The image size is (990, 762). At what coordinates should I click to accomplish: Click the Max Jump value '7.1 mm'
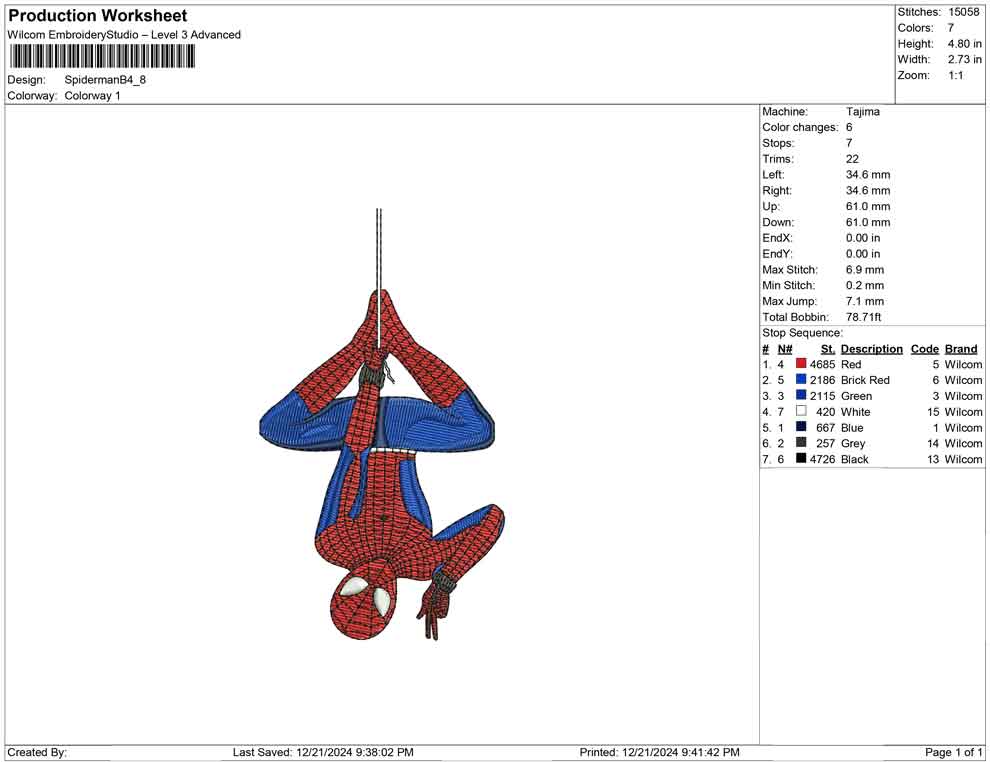tap(865, 301)
